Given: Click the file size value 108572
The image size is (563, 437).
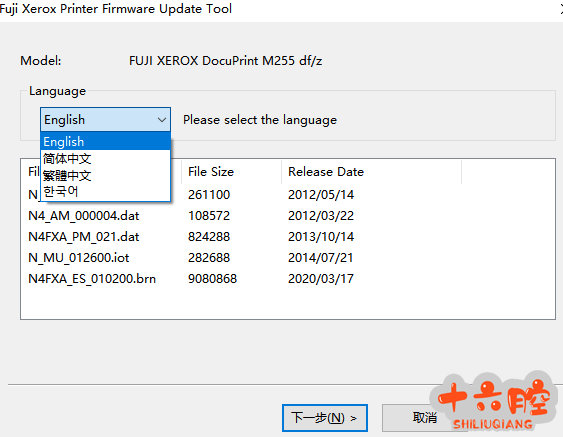Looking at the screenshot, I should pyautogui.click(x=209, y=216).
